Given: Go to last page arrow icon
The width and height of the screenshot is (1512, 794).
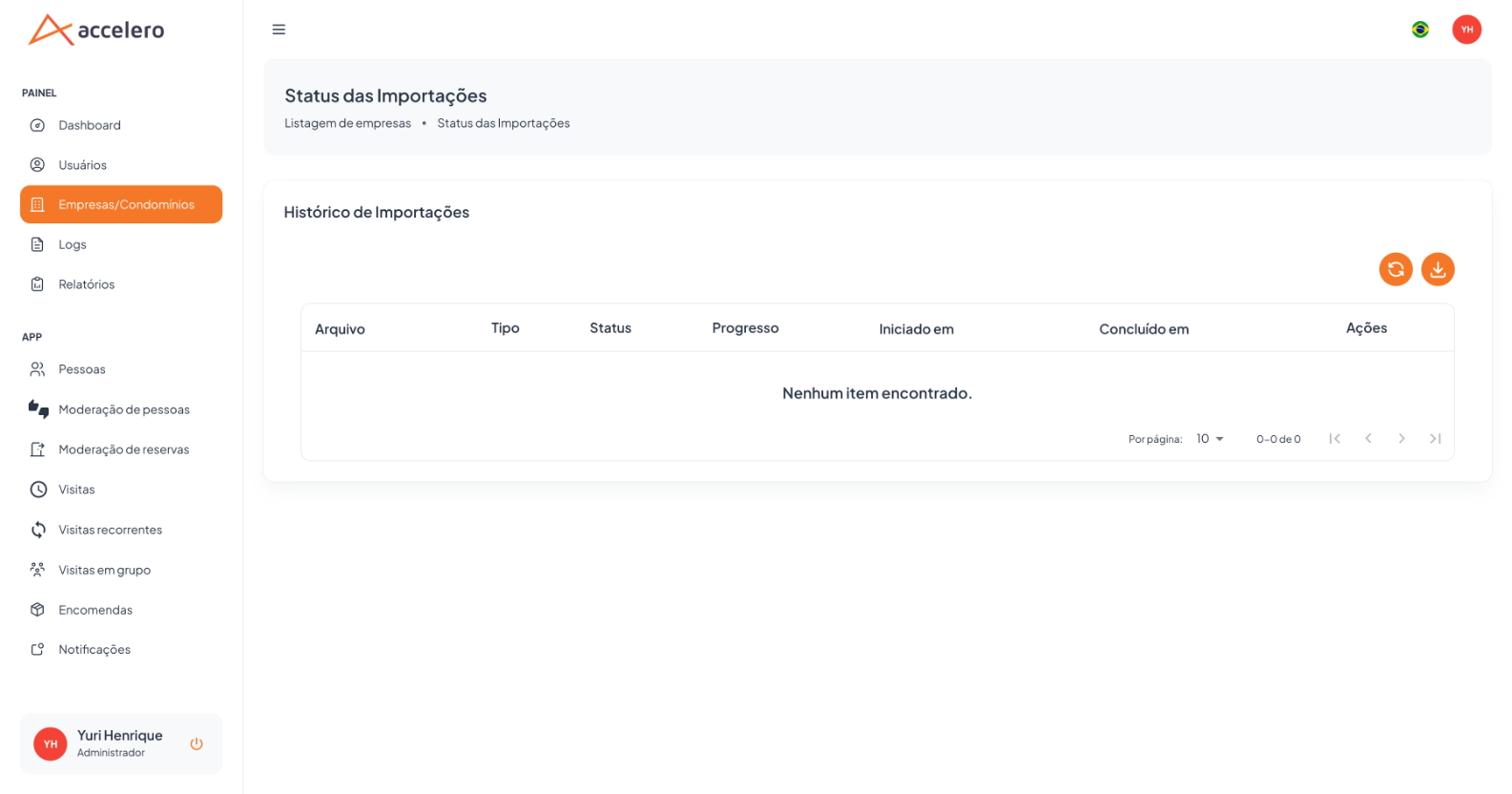Looking at the screenshot, I should point(1435,439).
